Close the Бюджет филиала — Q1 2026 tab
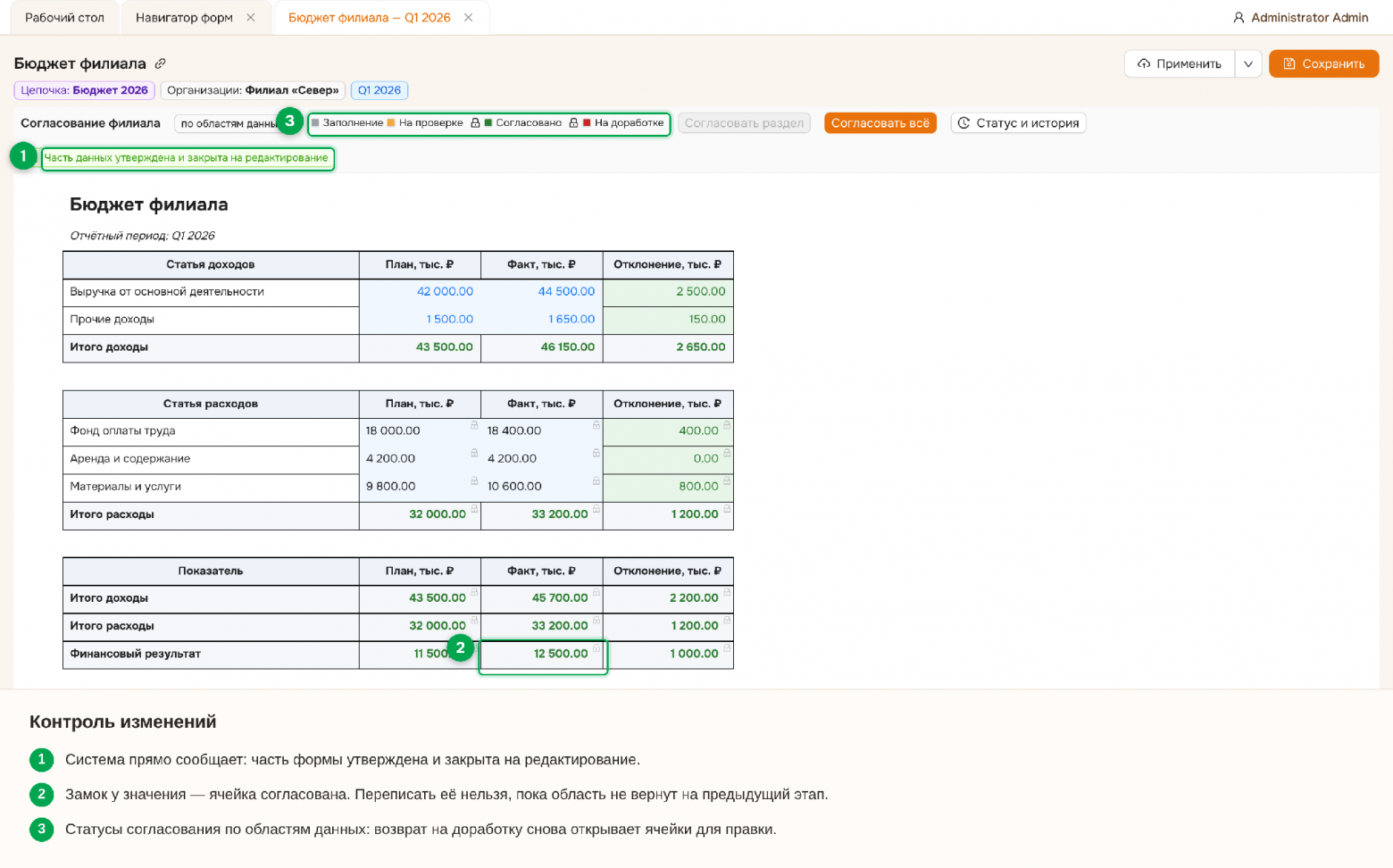 coord(469,18)
